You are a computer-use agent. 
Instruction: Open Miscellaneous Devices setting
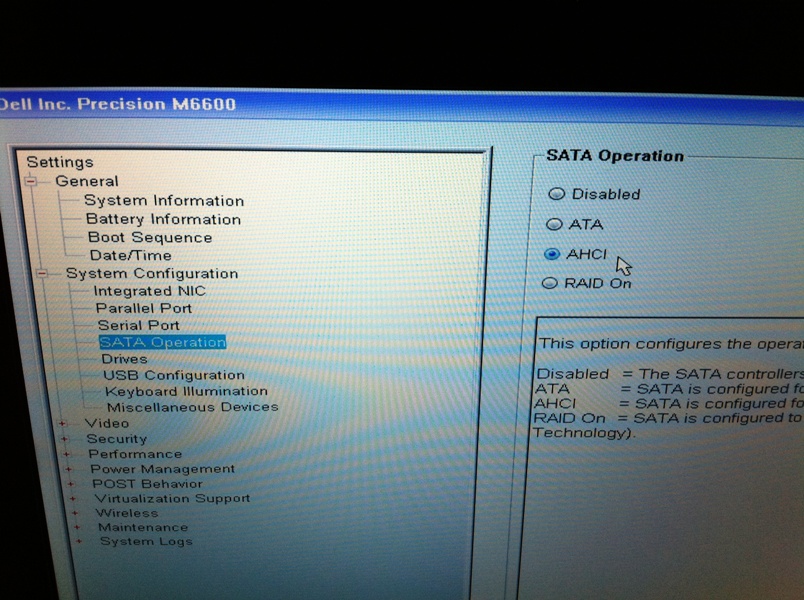coord(193,407)
